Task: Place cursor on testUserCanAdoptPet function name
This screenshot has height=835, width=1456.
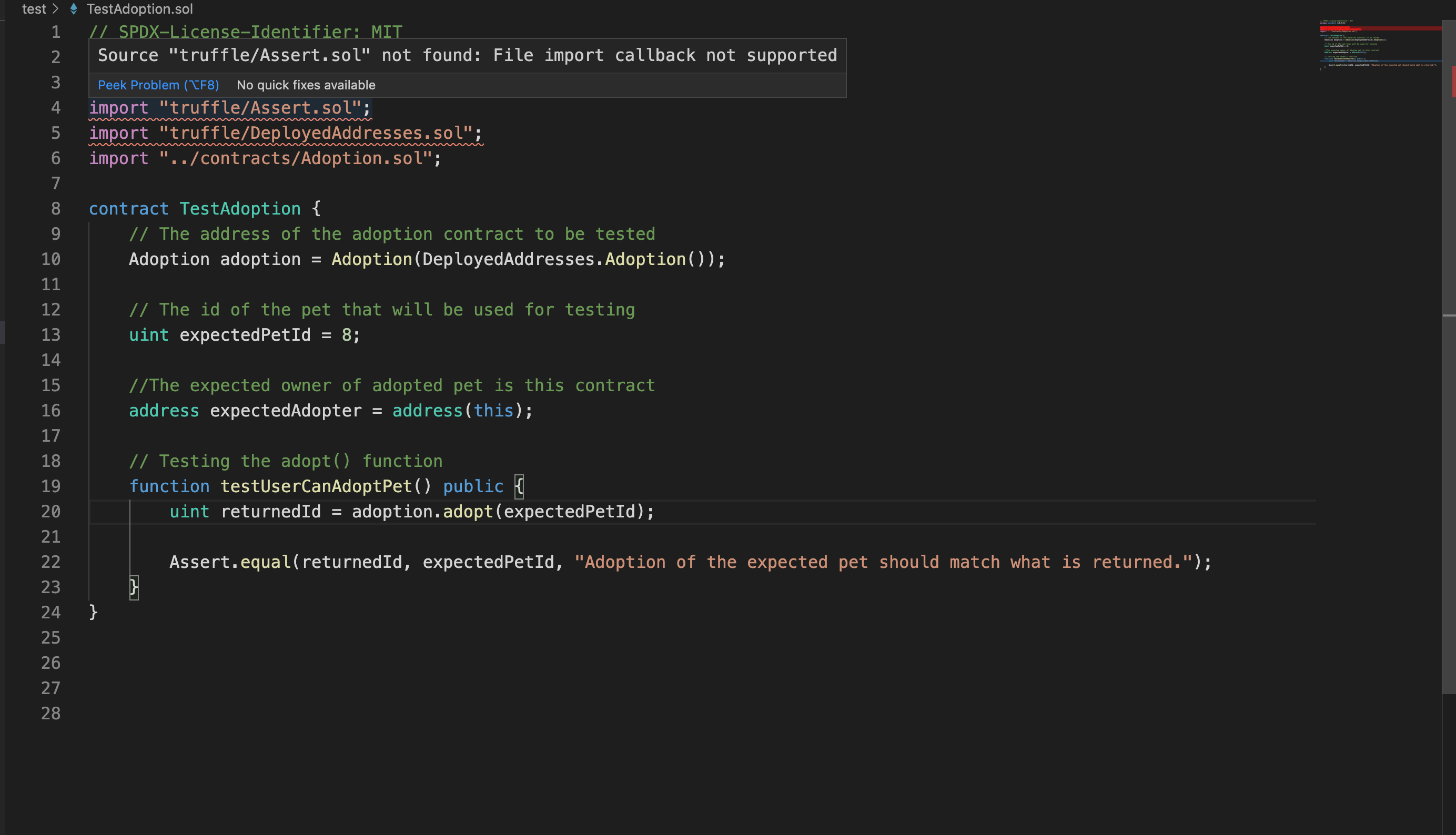Action: [x=316, y=486]
